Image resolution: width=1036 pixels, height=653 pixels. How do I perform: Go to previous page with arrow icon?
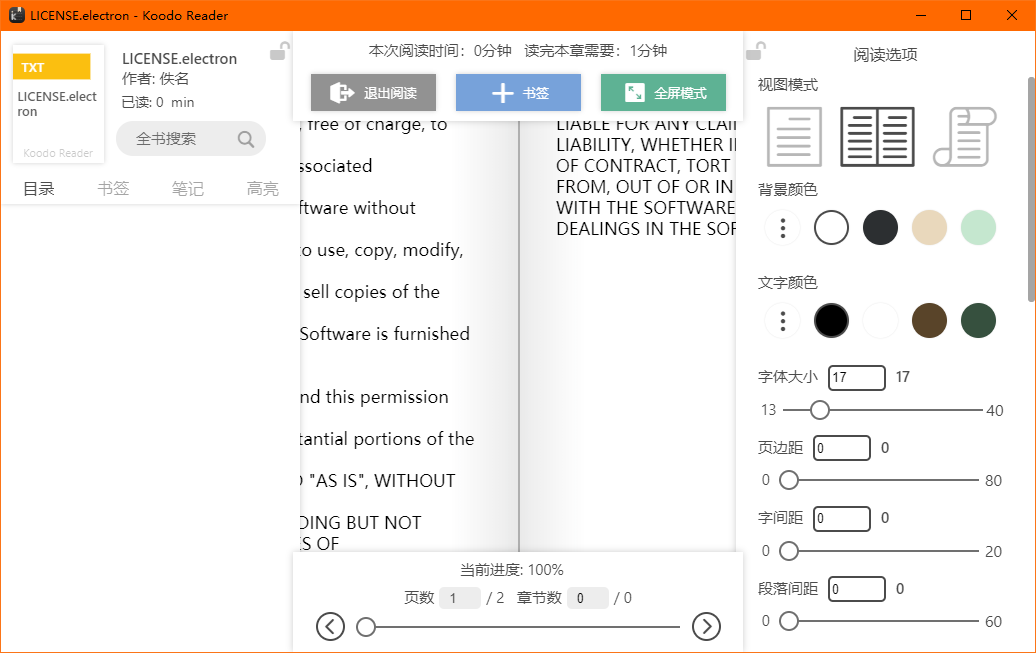point(330,626)
